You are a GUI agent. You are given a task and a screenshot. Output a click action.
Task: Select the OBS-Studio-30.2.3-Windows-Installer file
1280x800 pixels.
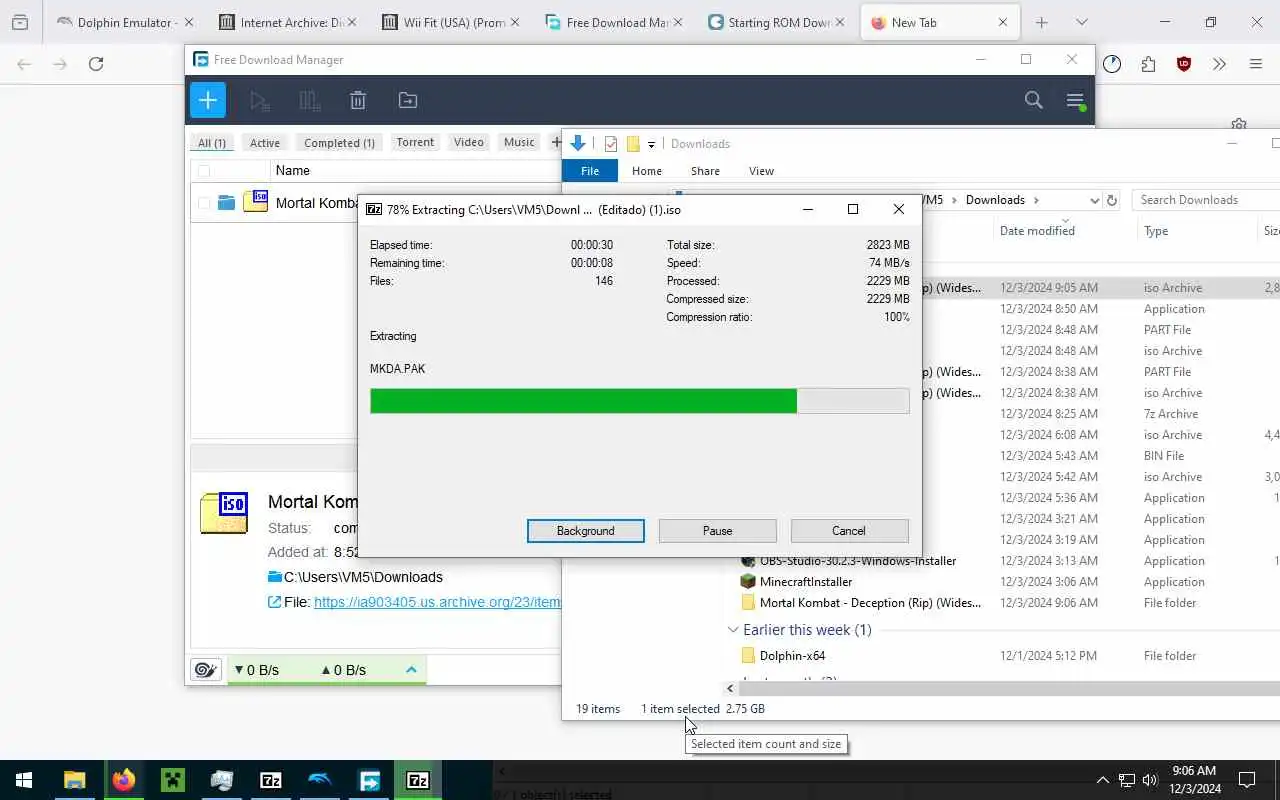pos(858,561)
